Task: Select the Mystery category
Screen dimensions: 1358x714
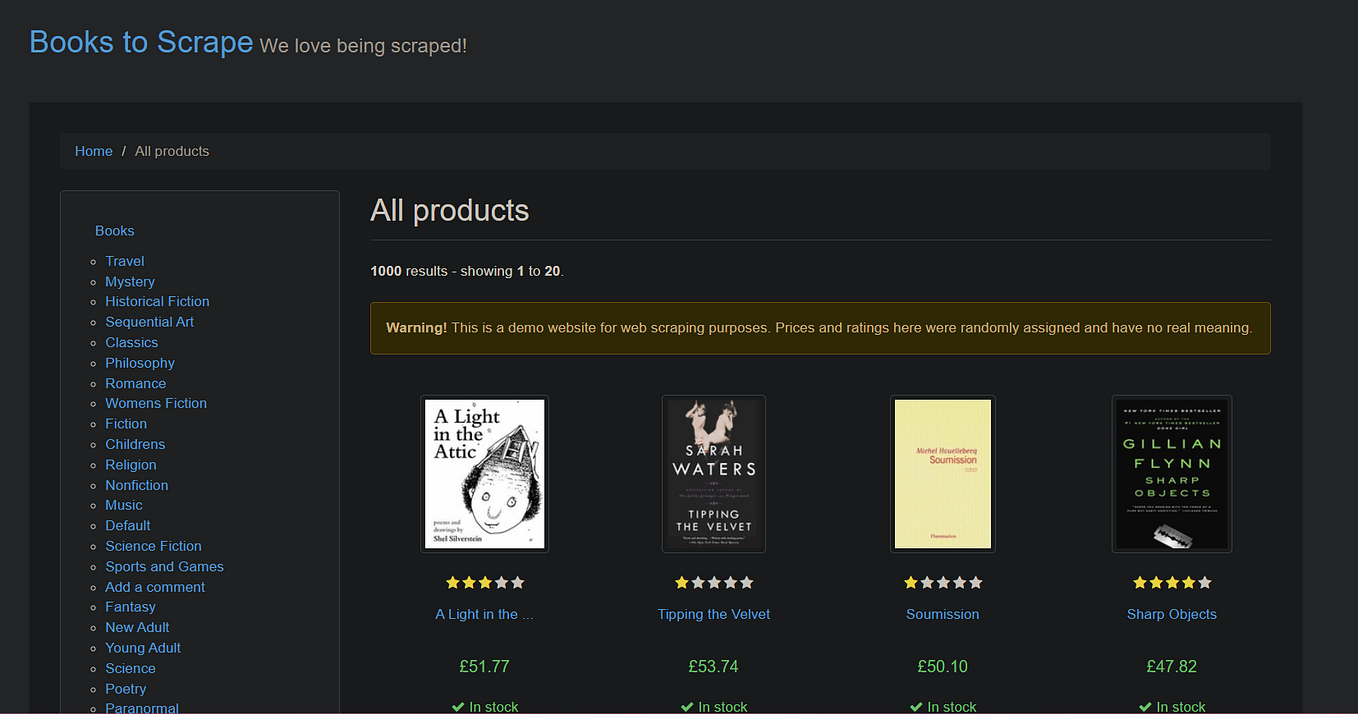Action: pyautogui.click(x=130, y=282)
